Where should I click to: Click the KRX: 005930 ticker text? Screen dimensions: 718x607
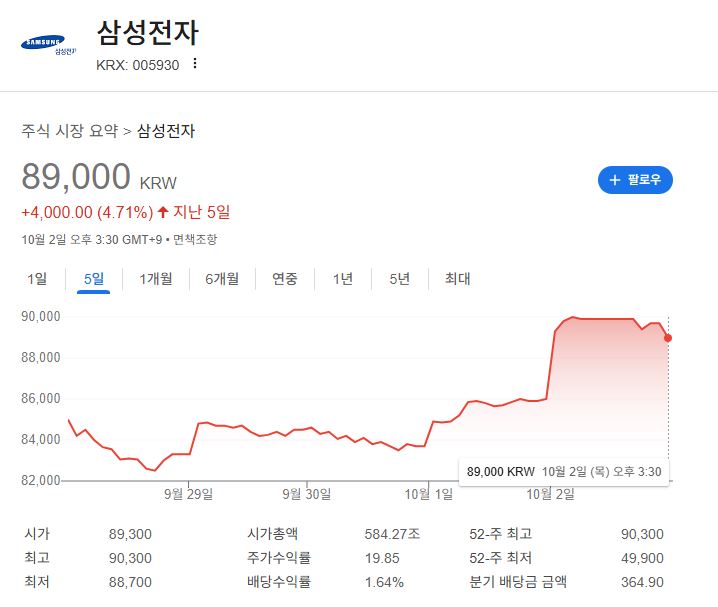[x=137, y=65]
